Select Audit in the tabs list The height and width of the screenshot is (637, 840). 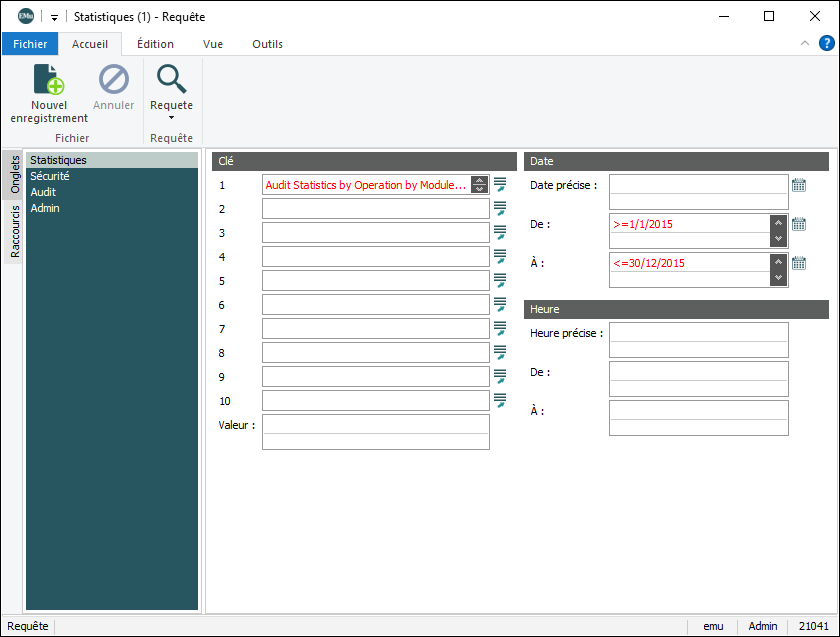[44, 192]
